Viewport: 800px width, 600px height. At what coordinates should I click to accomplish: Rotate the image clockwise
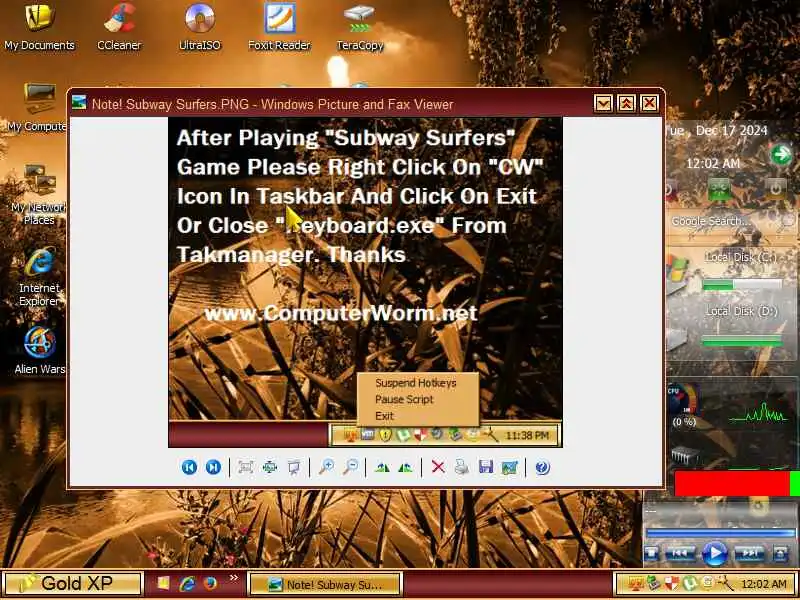tap(381, 467)
